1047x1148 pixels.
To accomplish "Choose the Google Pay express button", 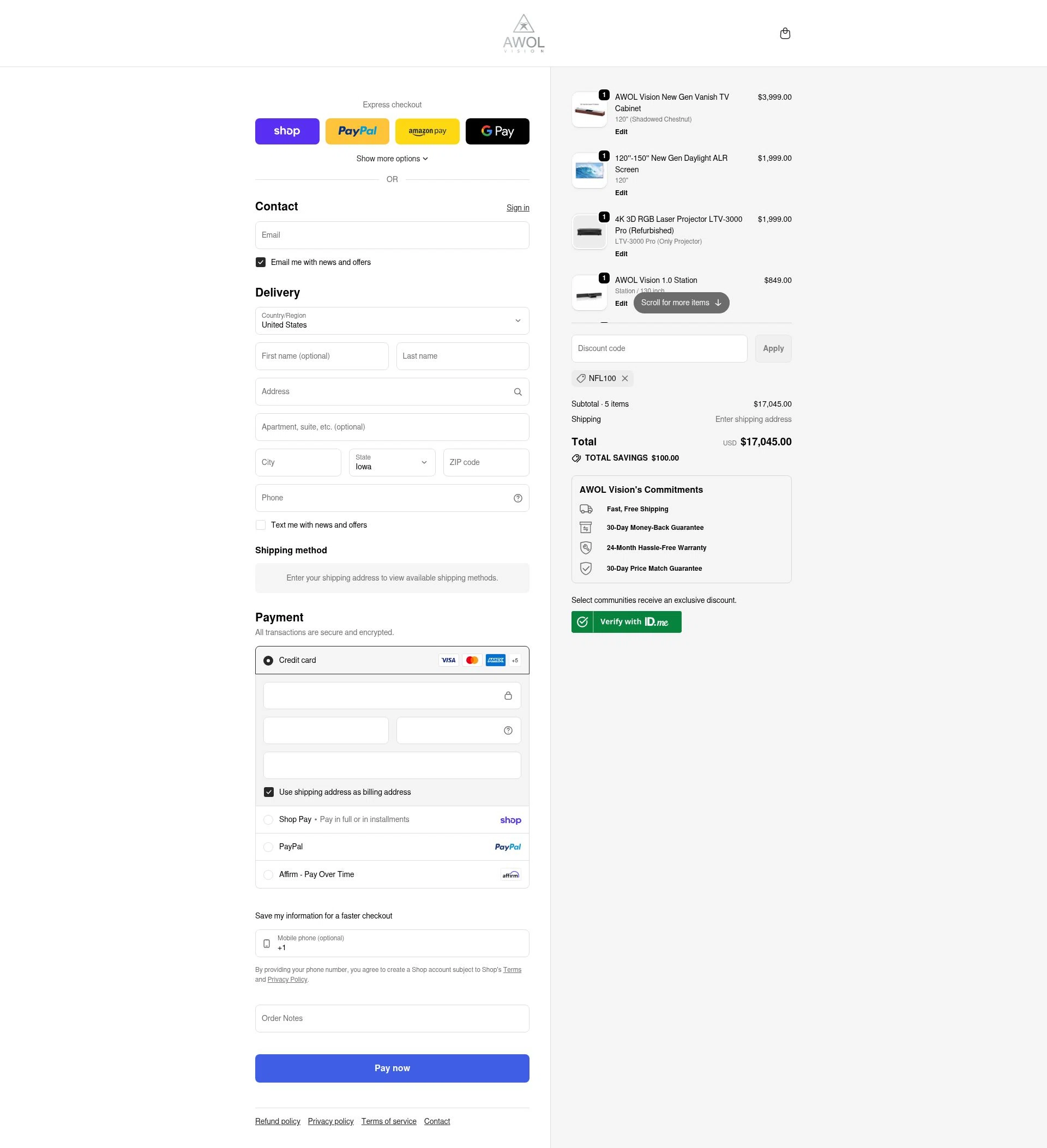I will [497, 131].
